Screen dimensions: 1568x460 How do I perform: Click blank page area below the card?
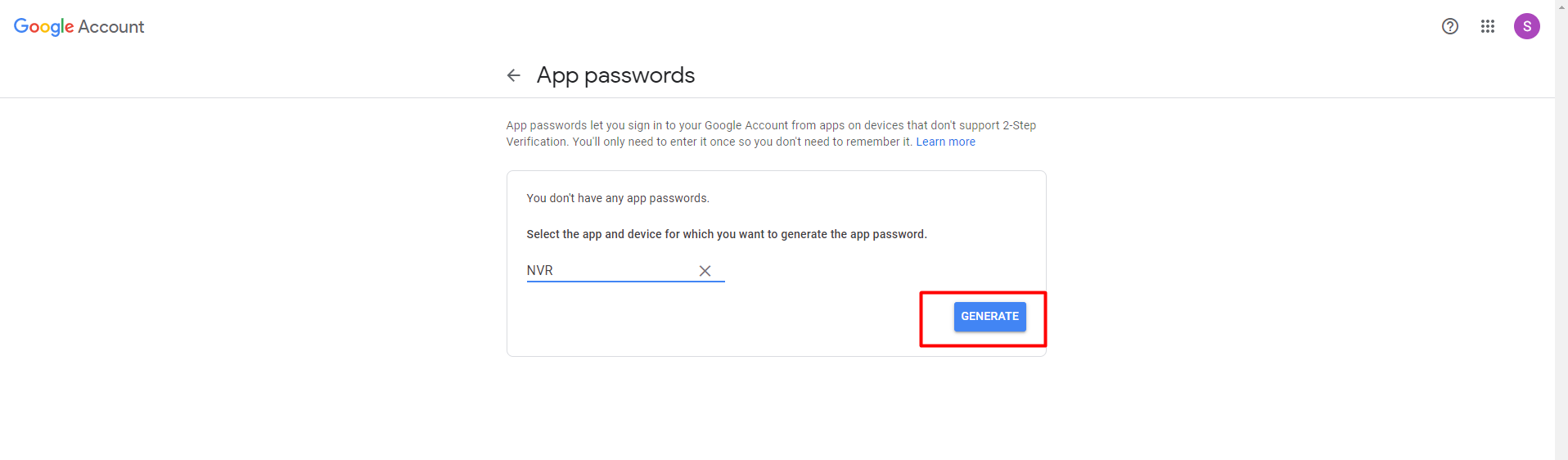(x=776, y=409)
